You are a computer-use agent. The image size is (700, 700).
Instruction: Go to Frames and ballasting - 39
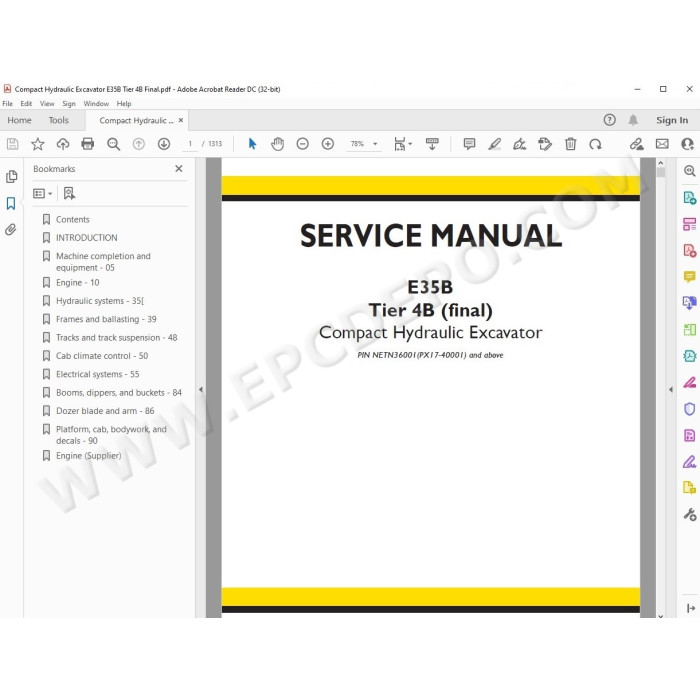106,319
